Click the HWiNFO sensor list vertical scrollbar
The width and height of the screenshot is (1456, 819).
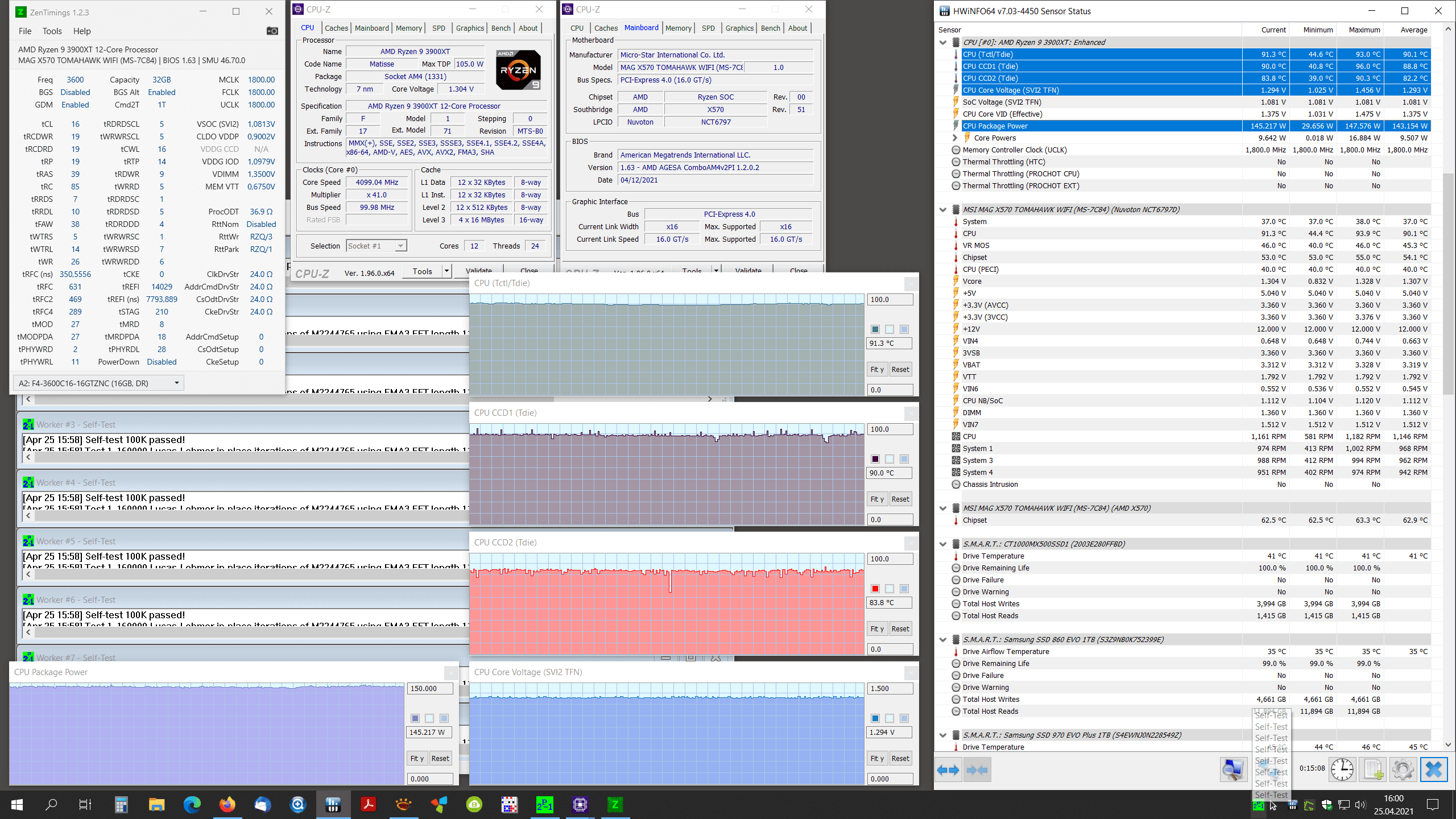pos(1449,284)
